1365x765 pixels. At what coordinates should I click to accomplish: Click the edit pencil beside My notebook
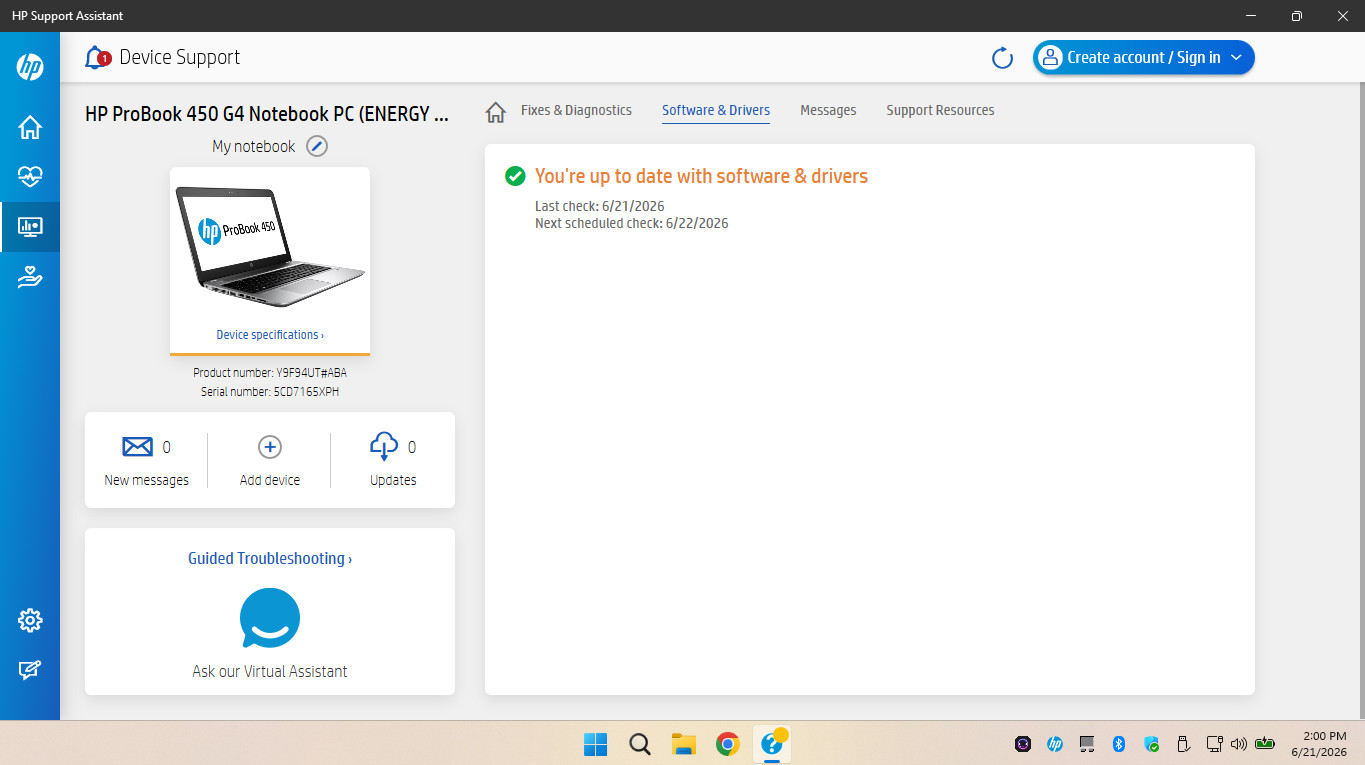tap(317, 146)
